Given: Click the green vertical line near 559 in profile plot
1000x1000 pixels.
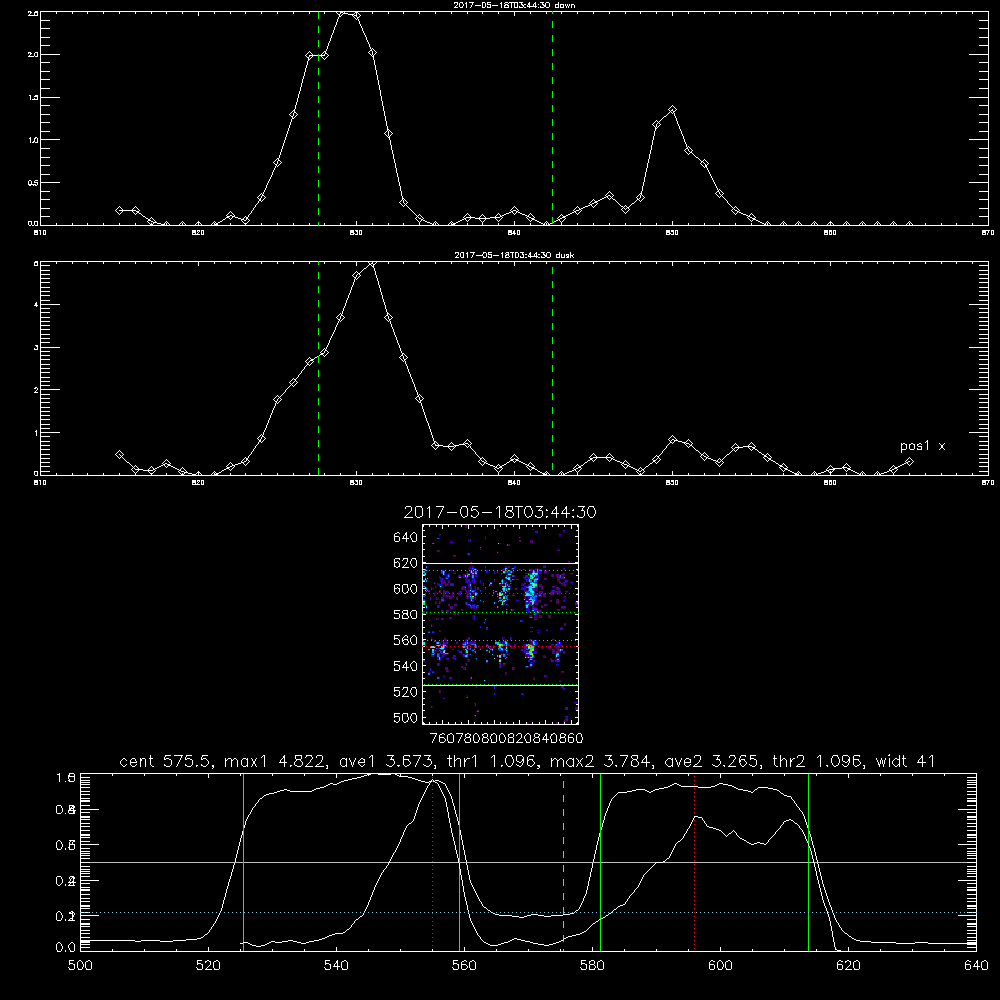Looking at the screenshot, I should click(x=459, y=861).
